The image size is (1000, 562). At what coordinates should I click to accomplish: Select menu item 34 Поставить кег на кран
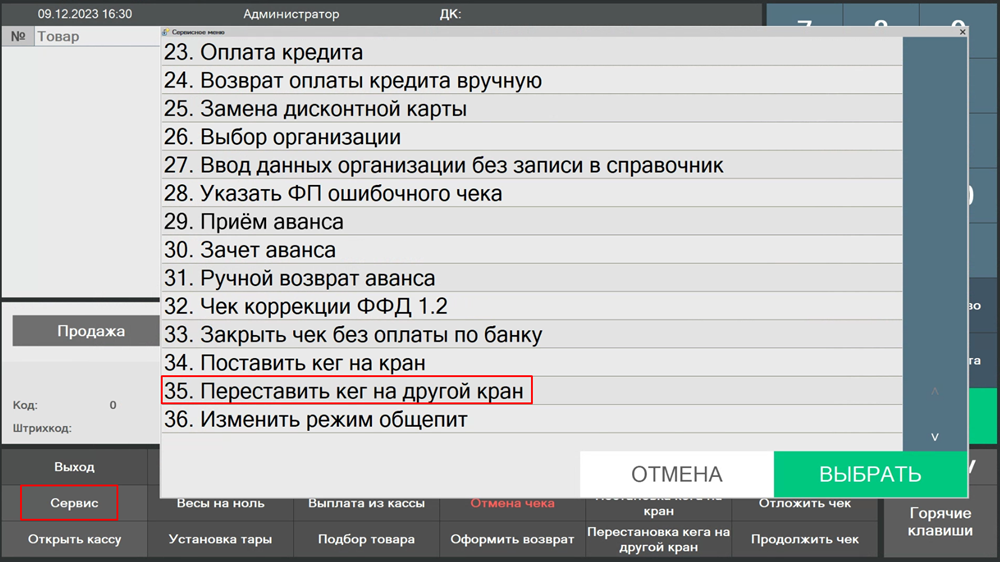312,363
